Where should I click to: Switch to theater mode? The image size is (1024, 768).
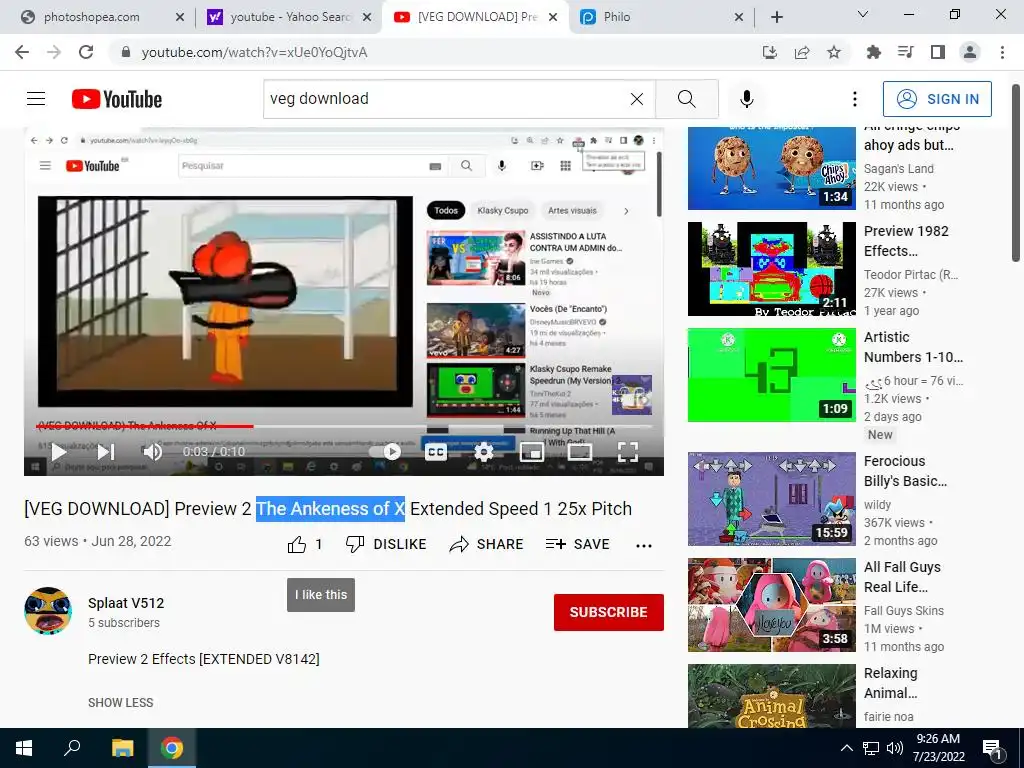[x=579, y=451]
